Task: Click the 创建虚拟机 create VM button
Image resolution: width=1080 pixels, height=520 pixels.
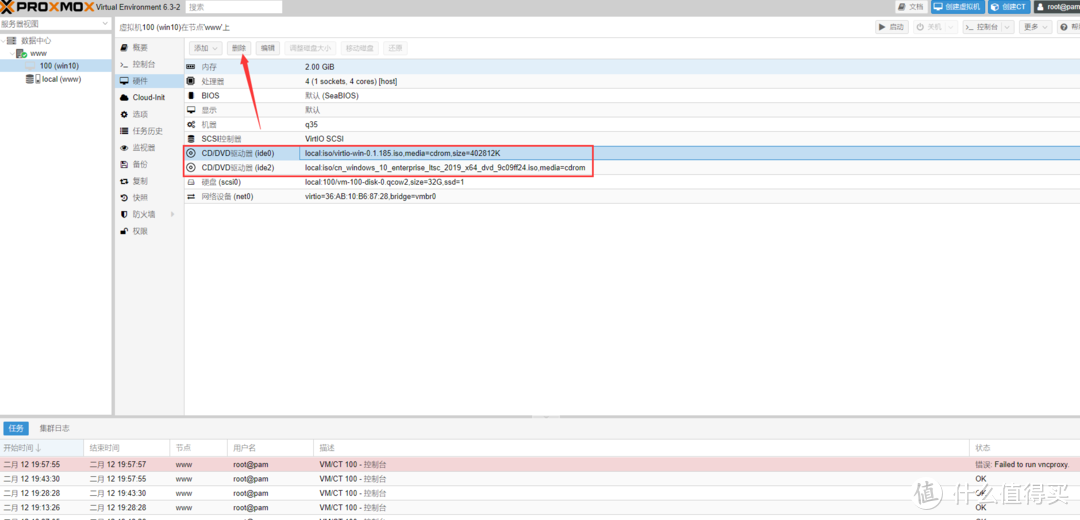Action: pyautogui.click(x=956, y=7)
